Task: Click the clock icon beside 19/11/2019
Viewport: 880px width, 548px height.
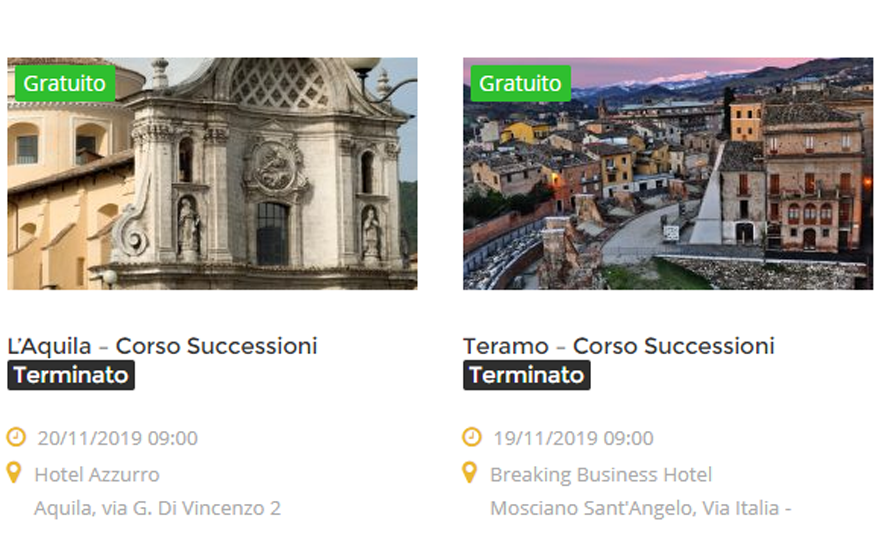Action: [472, 437]
